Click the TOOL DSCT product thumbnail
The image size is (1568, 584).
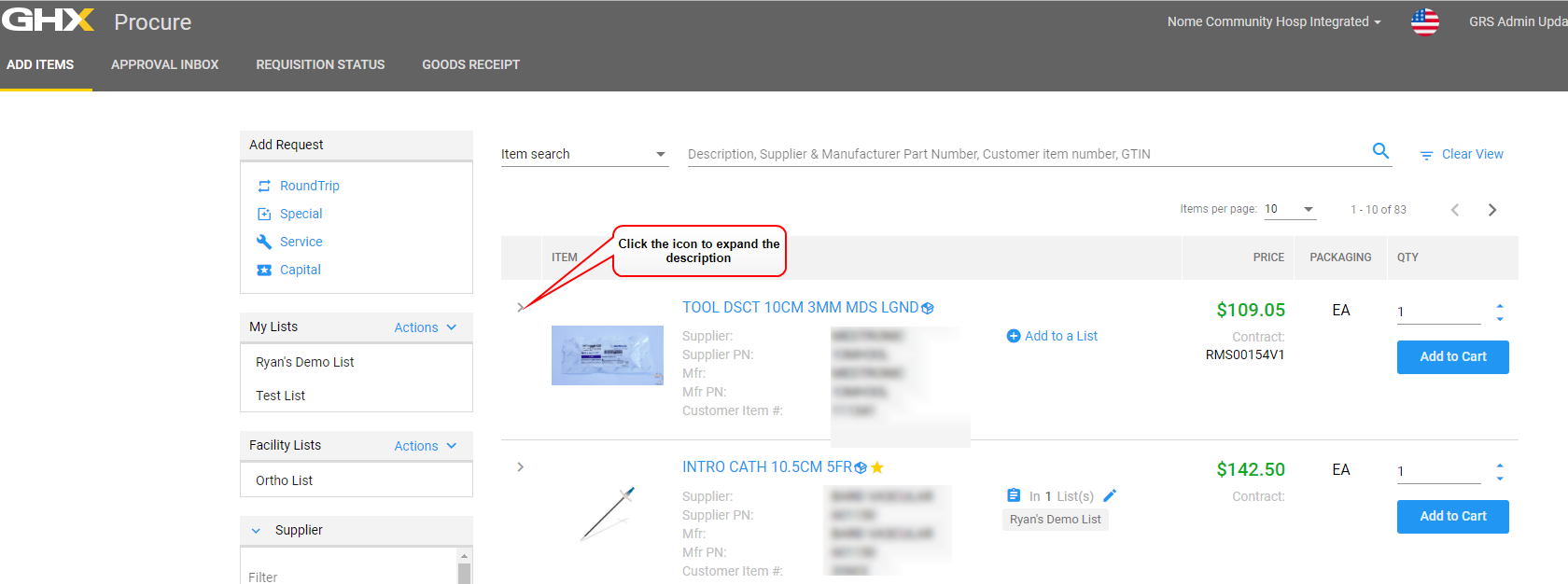pyautogui.click(x=608, y=355)
